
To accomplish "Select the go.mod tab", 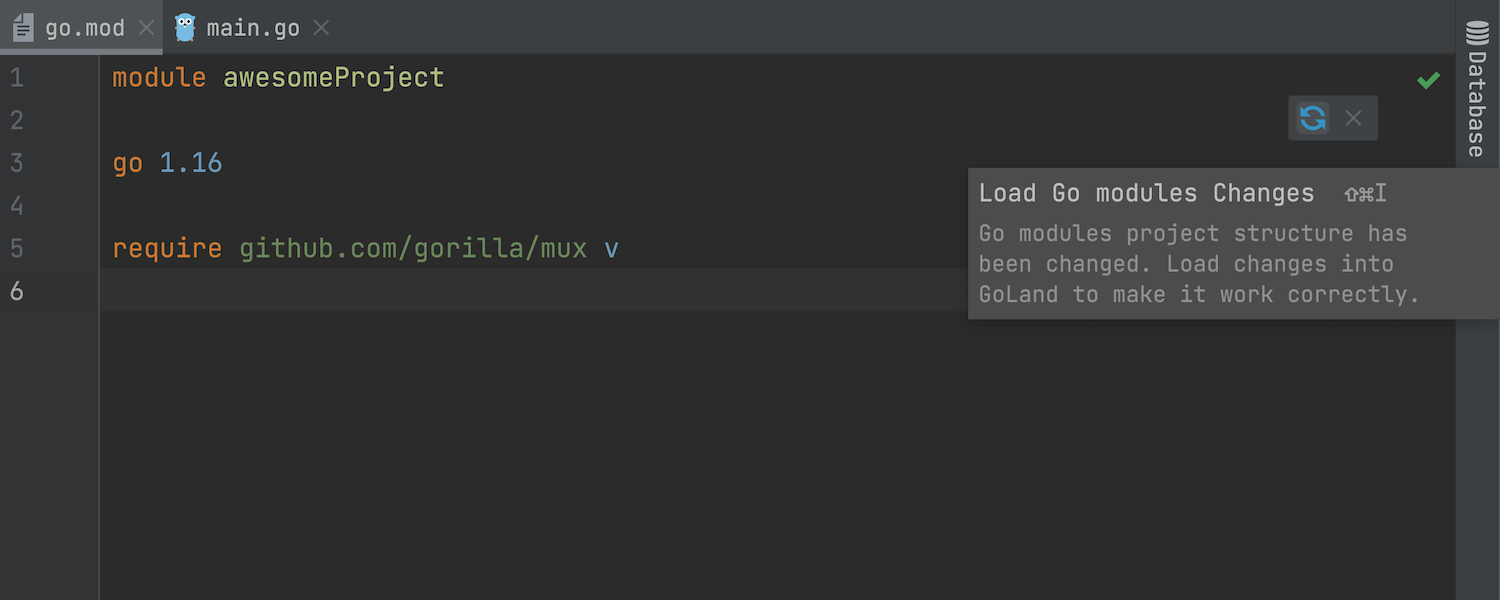I will click(x=84, y=28).
